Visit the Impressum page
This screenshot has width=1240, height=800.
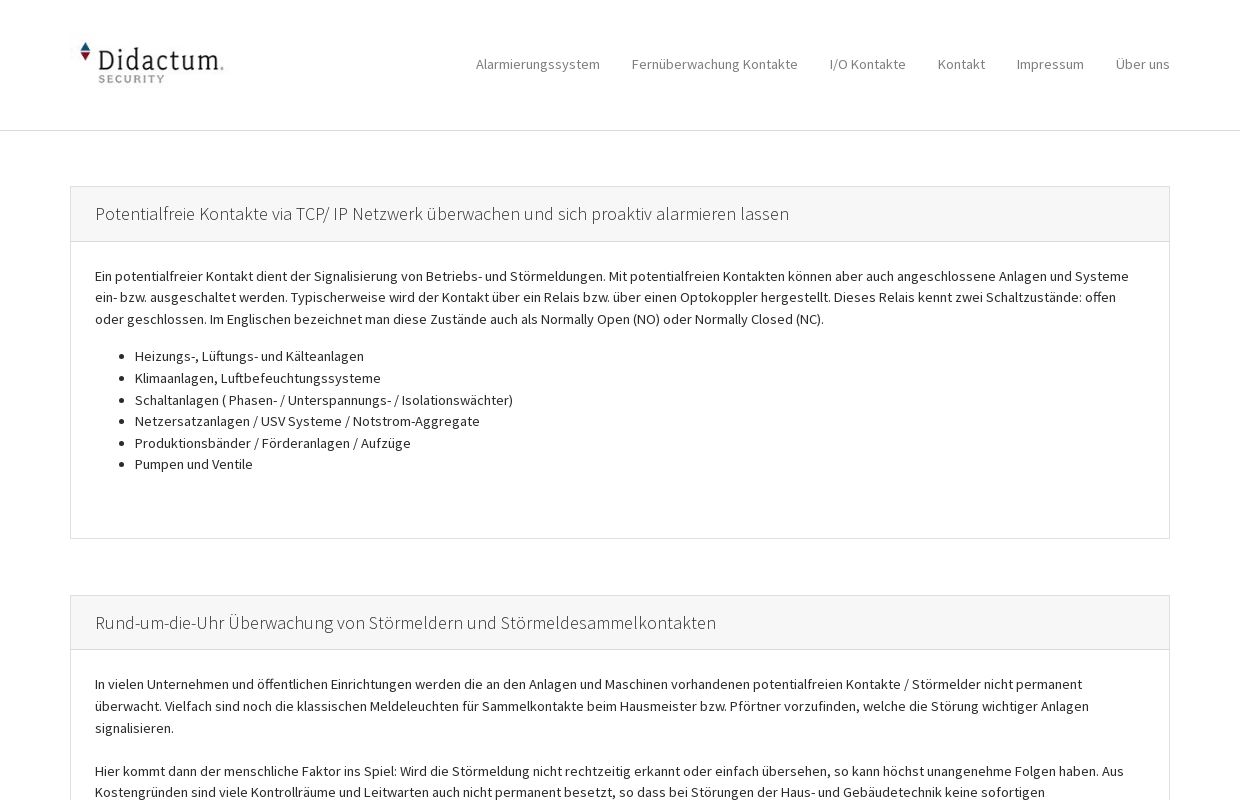pos(1050,64)
